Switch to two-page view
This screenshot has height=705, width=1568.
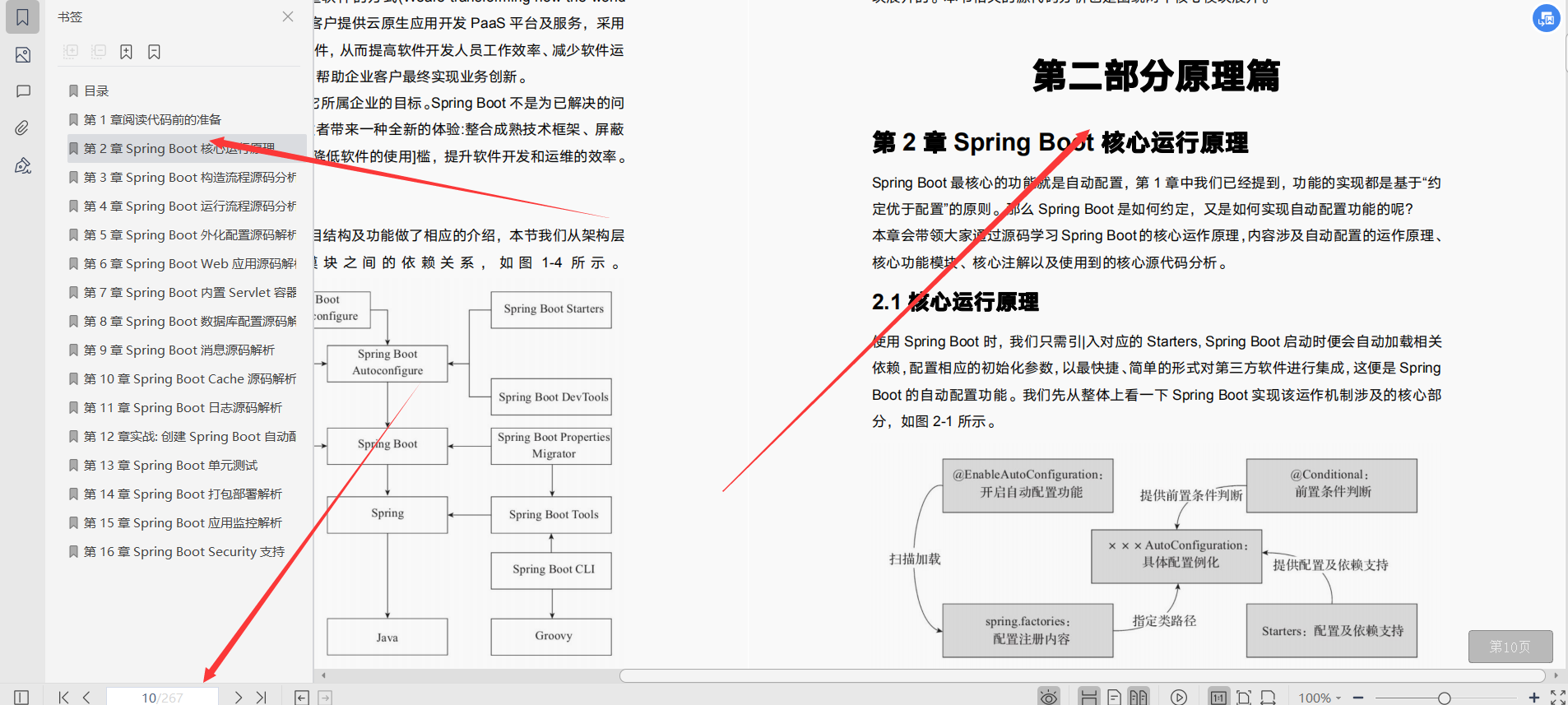pos(1139,697)
